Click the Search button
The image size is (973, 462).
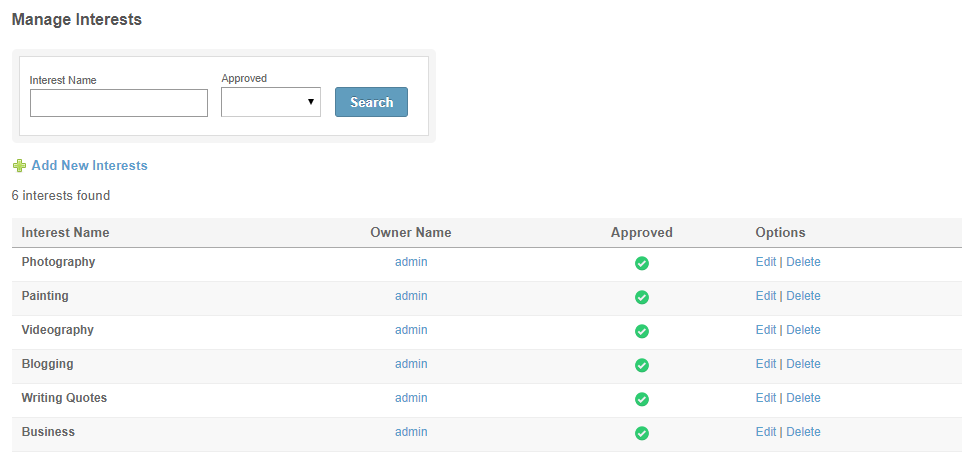(371, 102)
